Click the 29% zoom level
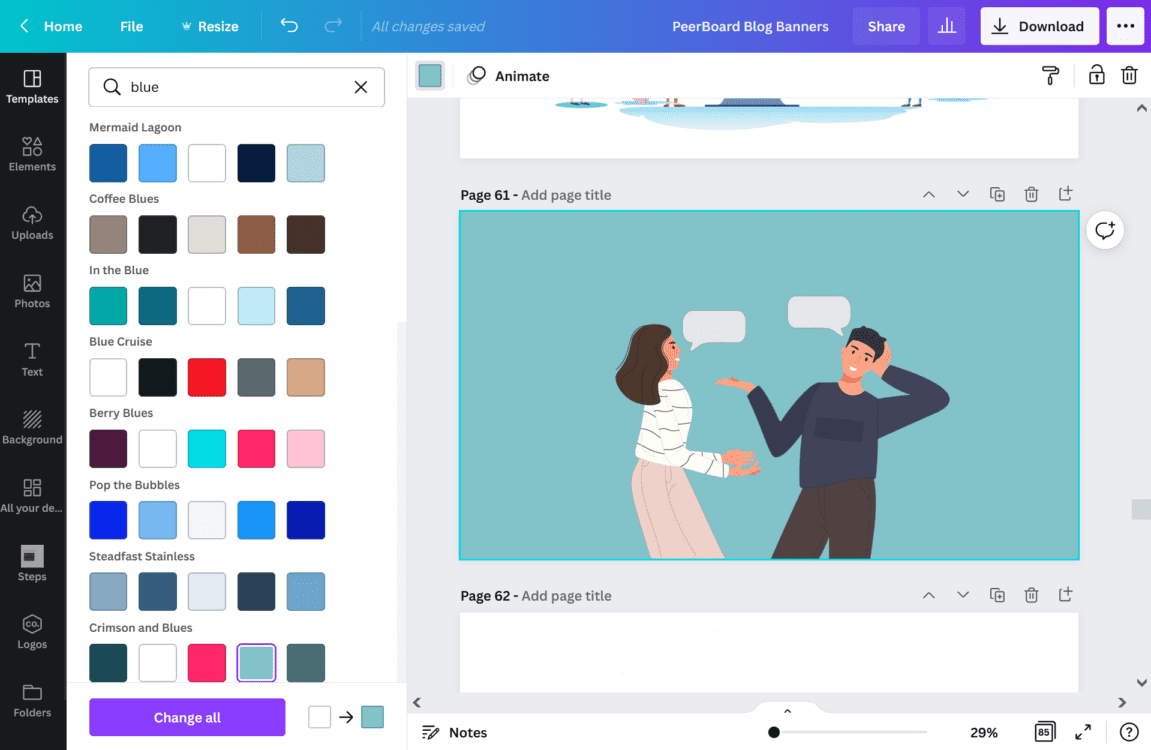Viewport: 1151px width, 750px height. coord(984,732)
